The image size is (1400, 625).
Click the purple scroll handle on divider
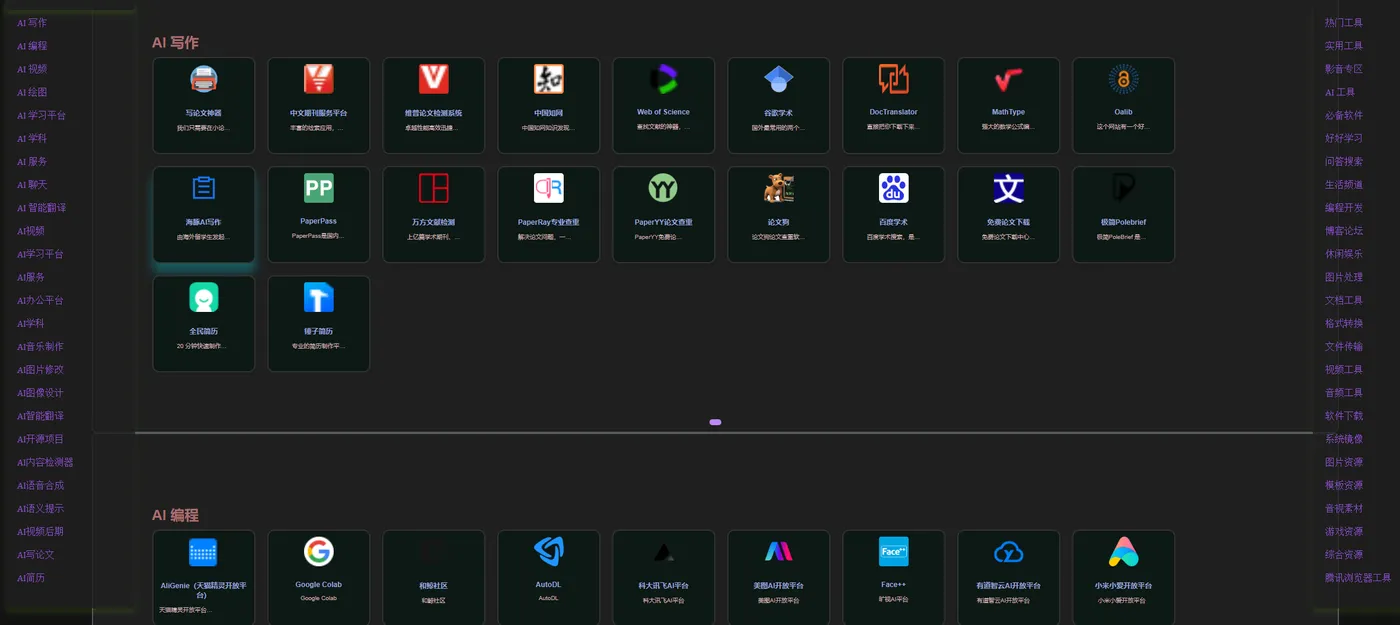[x=715, y=422]
